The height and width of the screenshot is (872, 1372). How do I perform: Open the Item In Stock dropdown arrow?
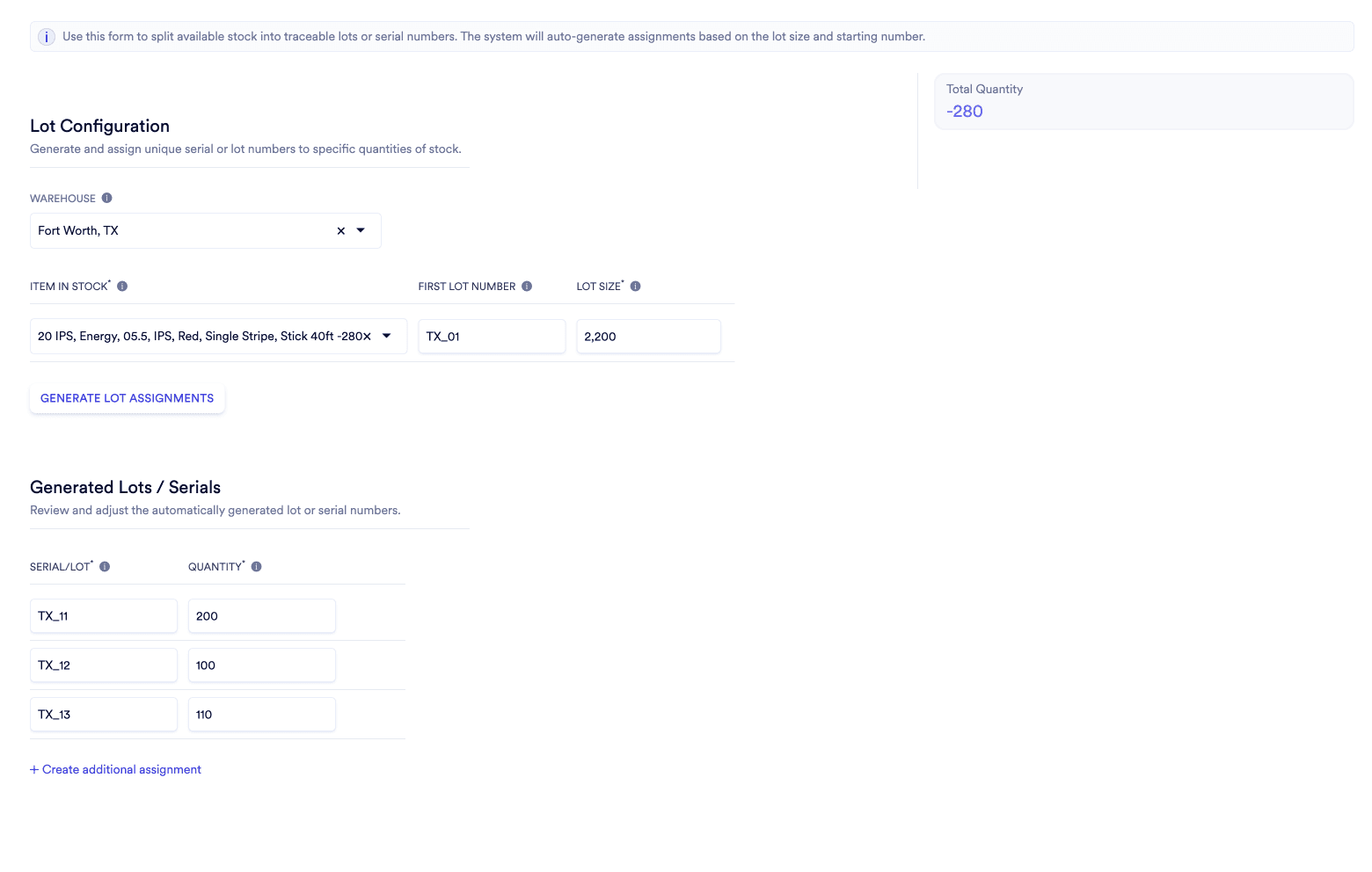click(387, 336)
